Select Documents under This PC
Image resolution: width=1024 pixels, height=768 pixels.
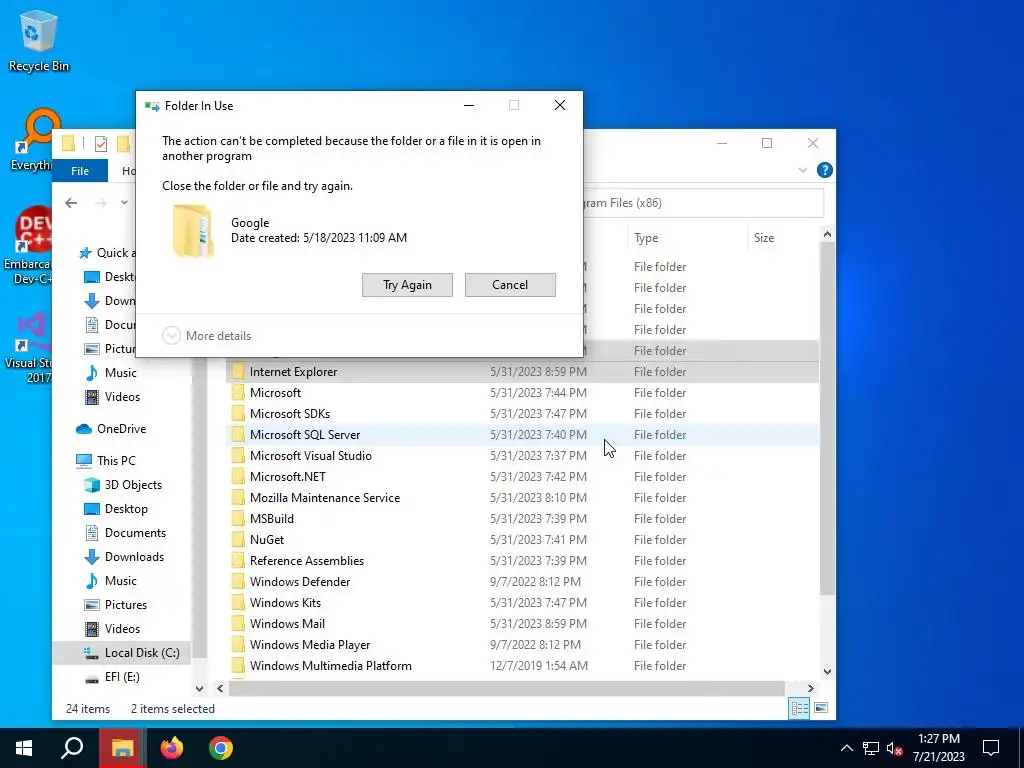[135, 533]
